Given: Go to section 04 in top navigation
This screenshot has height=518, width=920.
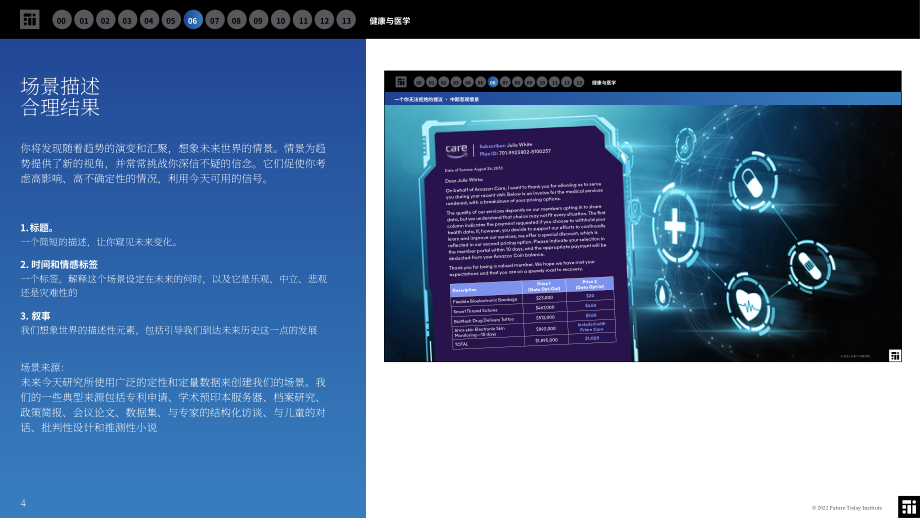Looking at the screenshot, I should 149,20.
